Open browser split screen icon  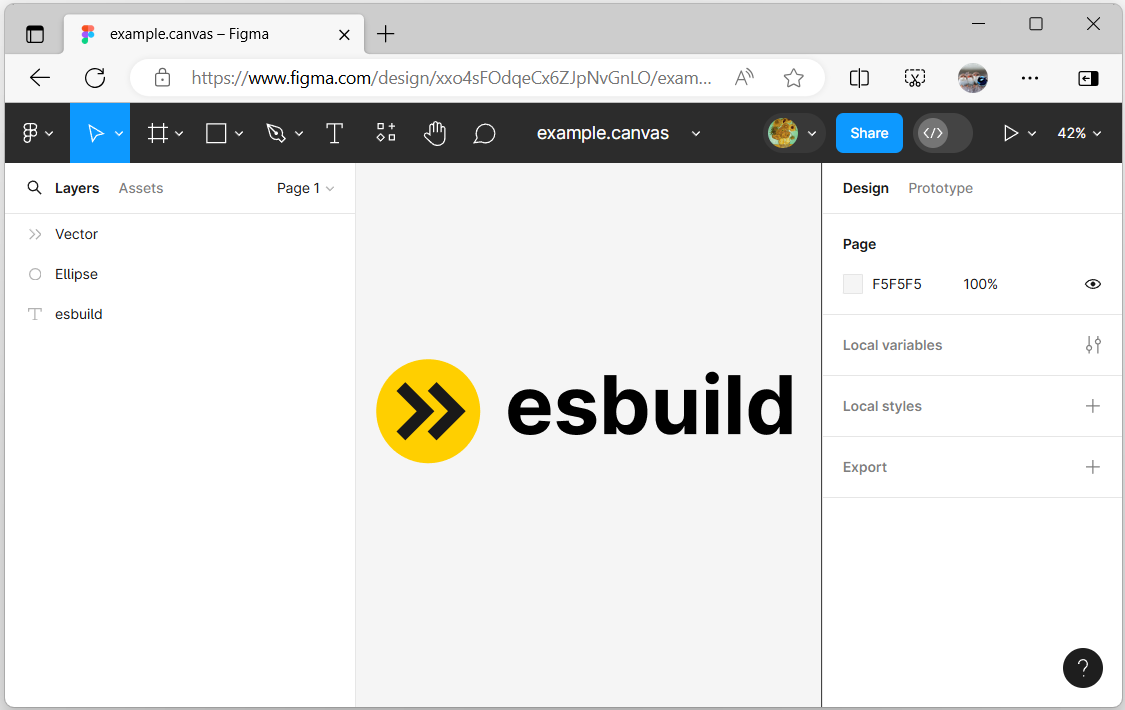859,77
